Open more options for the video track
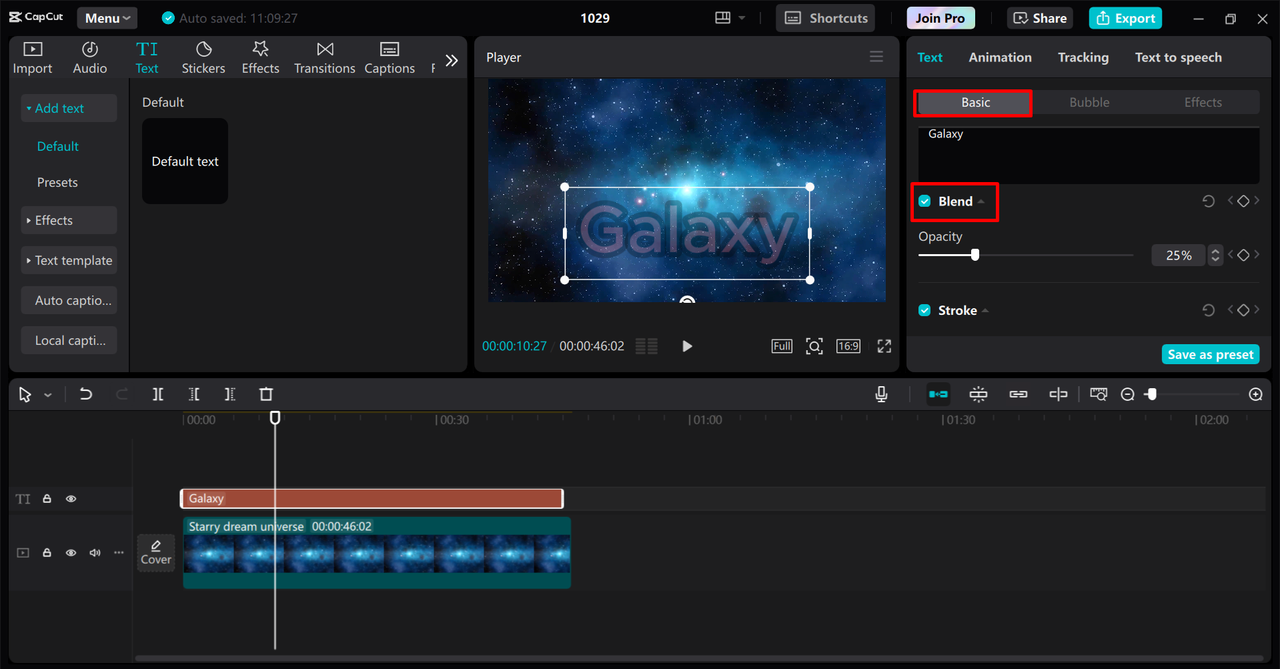This screenshot has width=1280, height=669. (x=119, y=552)
